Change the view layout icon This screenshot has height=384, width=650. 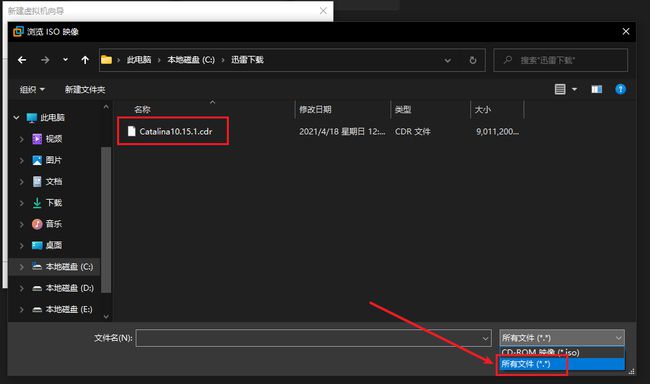pyautogui.click(x=560, y=89)
